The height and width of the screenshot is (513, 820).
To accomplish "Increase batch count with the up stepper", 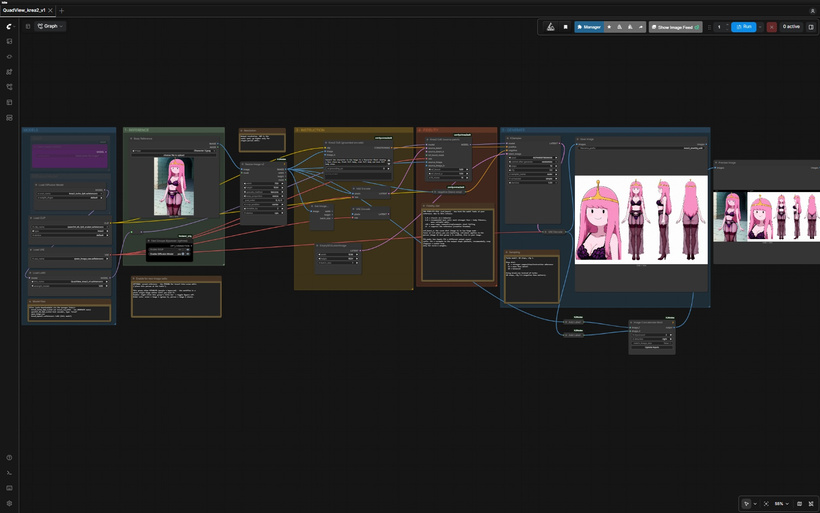I will 727,25.
